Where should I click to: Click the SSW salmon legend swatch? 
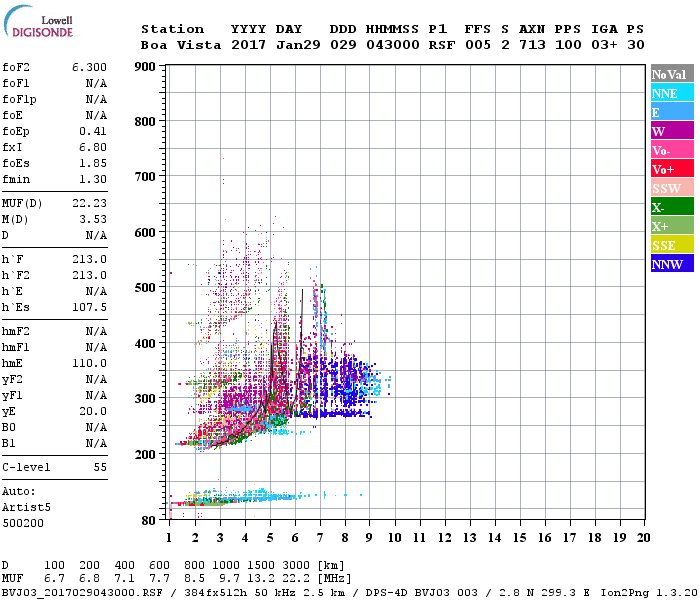(672, 188)
